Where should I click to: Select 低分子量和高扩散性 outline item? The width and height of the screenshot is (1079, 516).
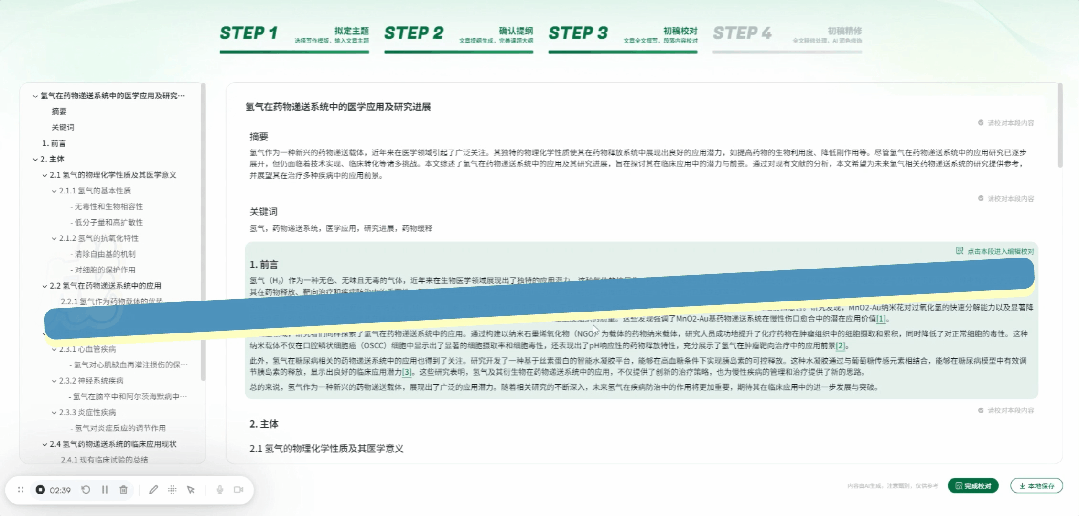click(x=108, y=222)
